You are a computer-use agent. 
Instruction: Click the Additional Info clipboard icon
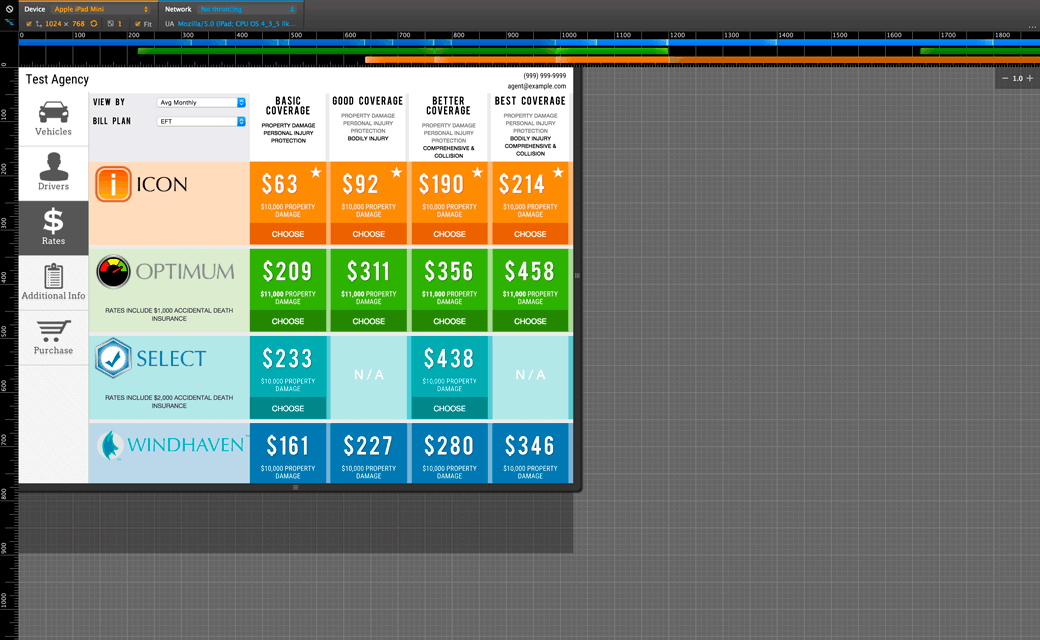53,276
